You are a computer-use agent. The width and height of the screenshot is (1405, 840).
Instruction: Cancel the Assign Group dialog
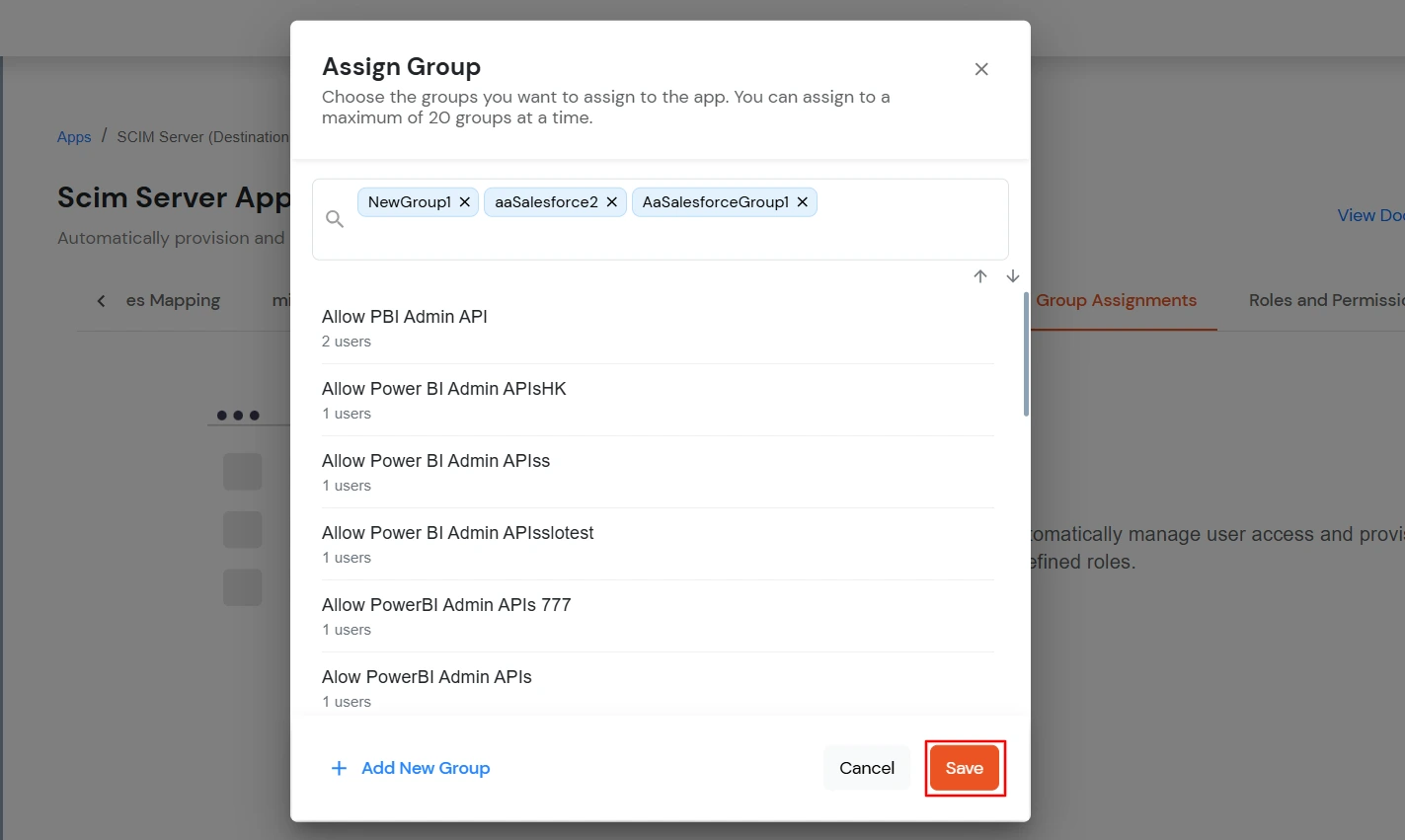[x=866, y=767]
